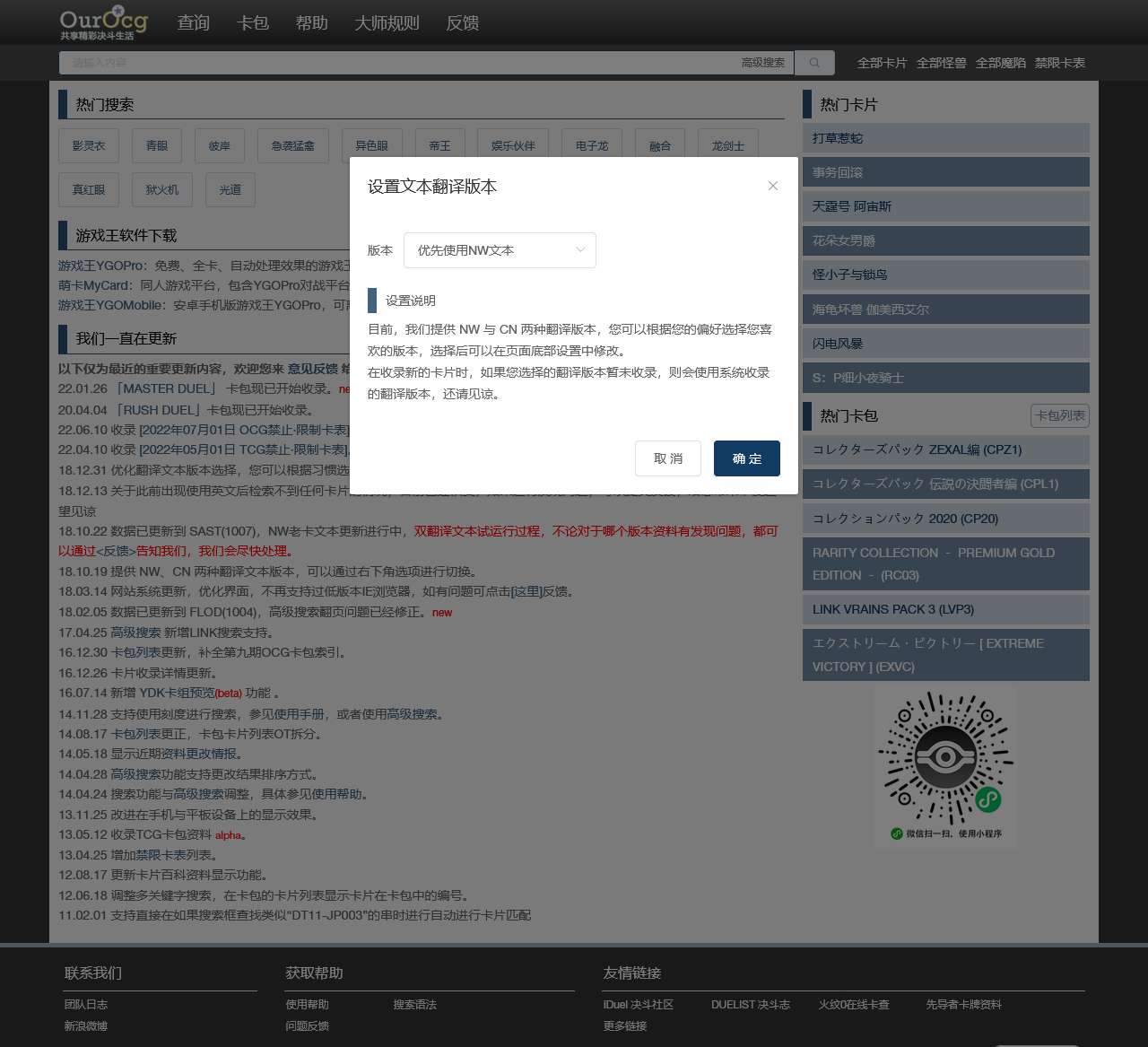This screenshot has width=1148, height=1047.
Task: Click the WeChat QR code image
Action: [944, 763]
